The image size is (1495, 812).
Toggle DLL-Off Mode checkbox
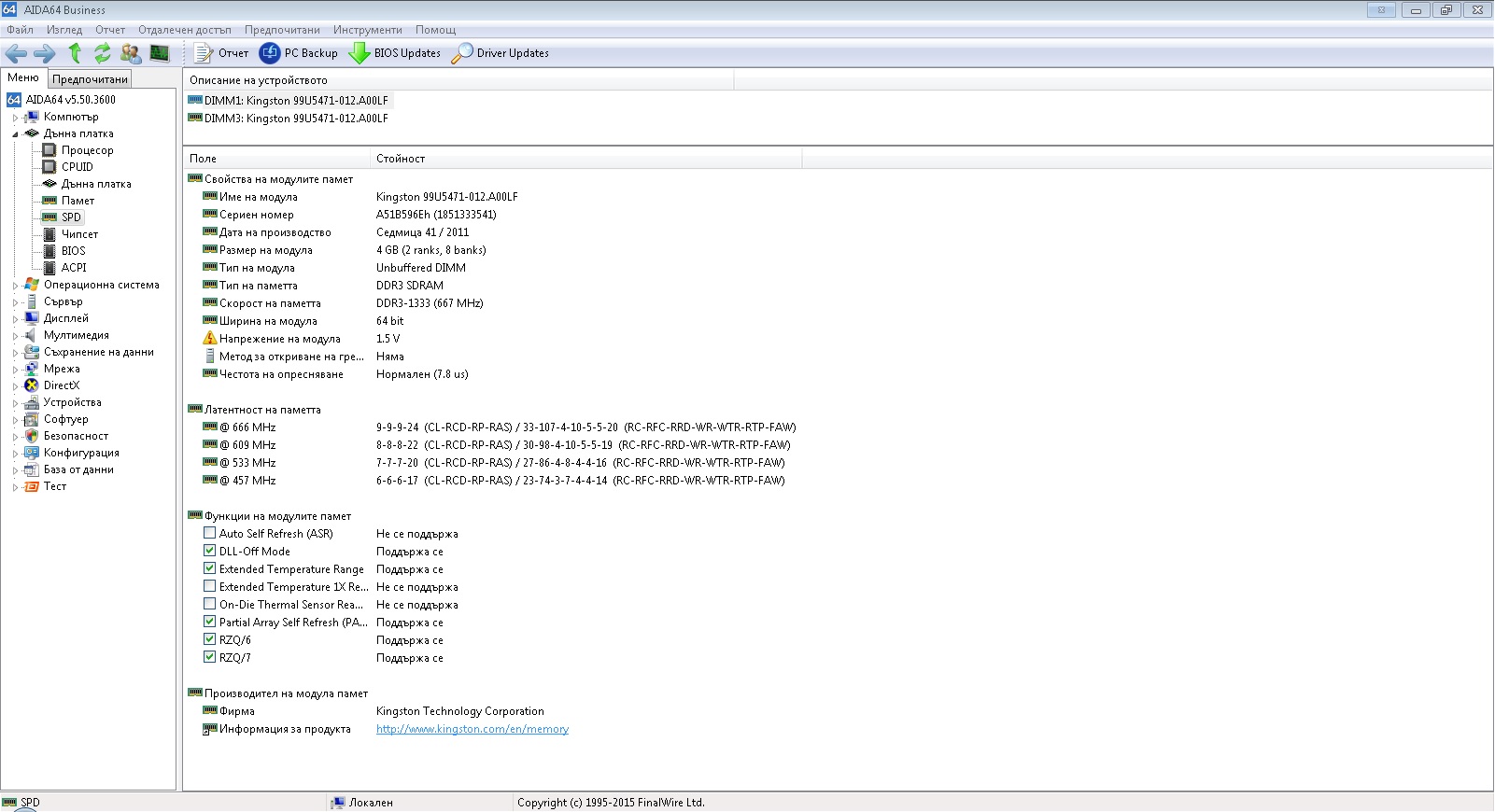pos(209,551)
